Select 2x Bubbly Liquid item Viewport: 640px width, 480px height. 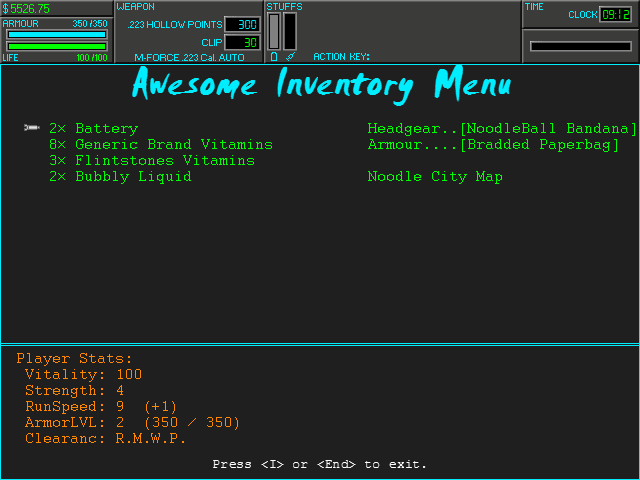120,177
